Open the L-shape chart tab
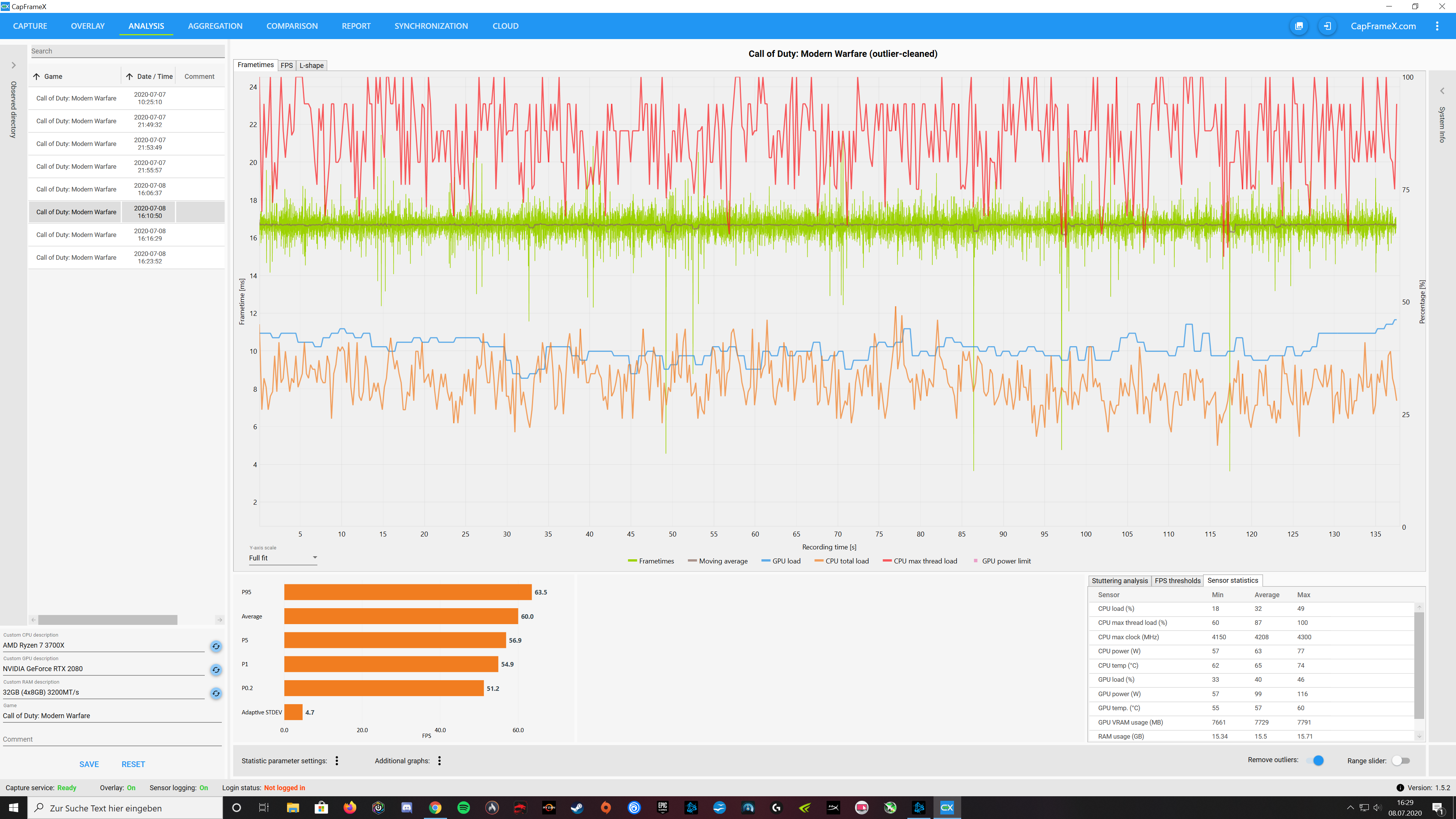 tap(311, 66)
